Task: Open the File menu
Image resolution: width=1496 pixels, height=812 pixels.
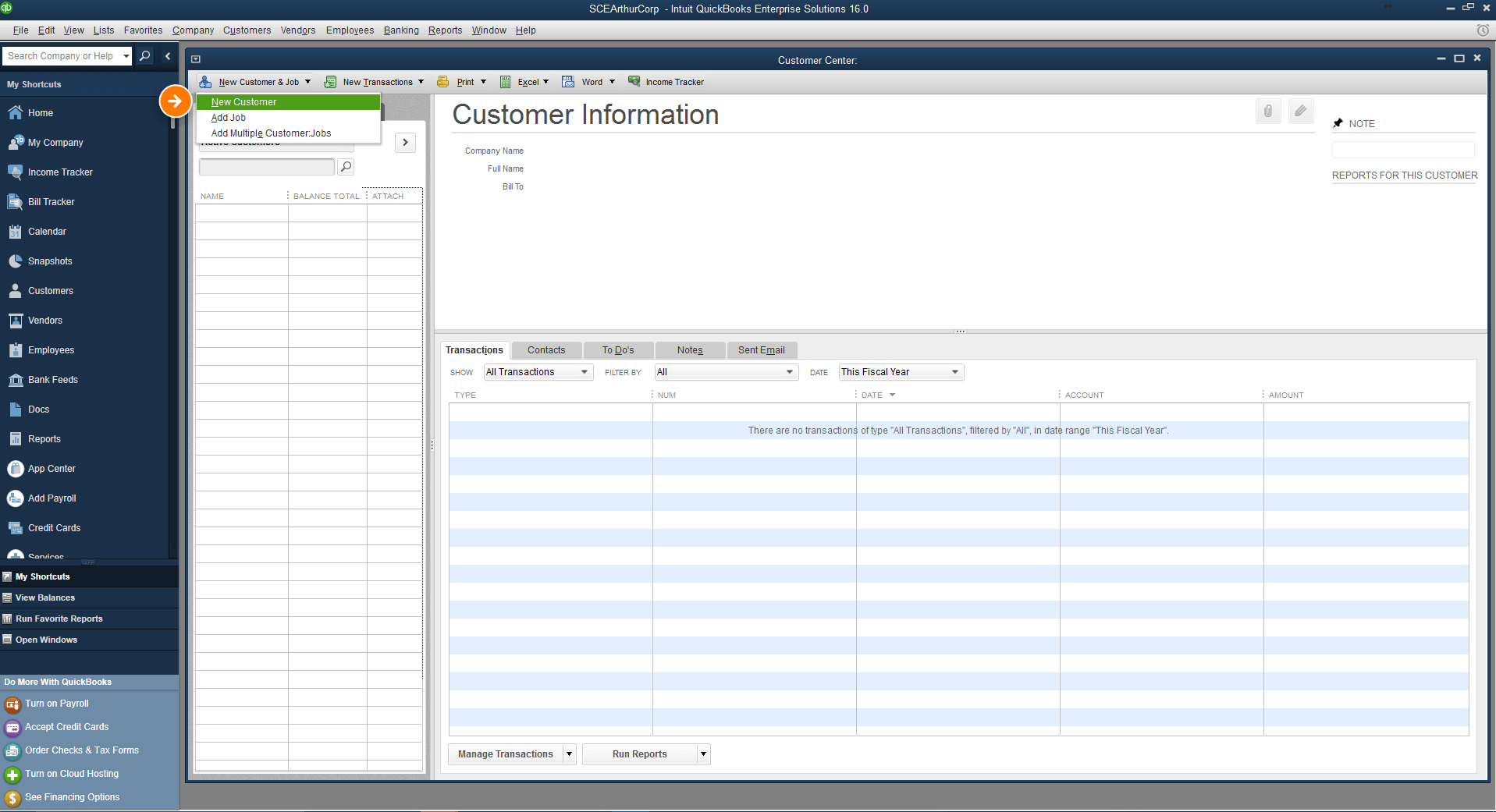Action: [20, 30]
